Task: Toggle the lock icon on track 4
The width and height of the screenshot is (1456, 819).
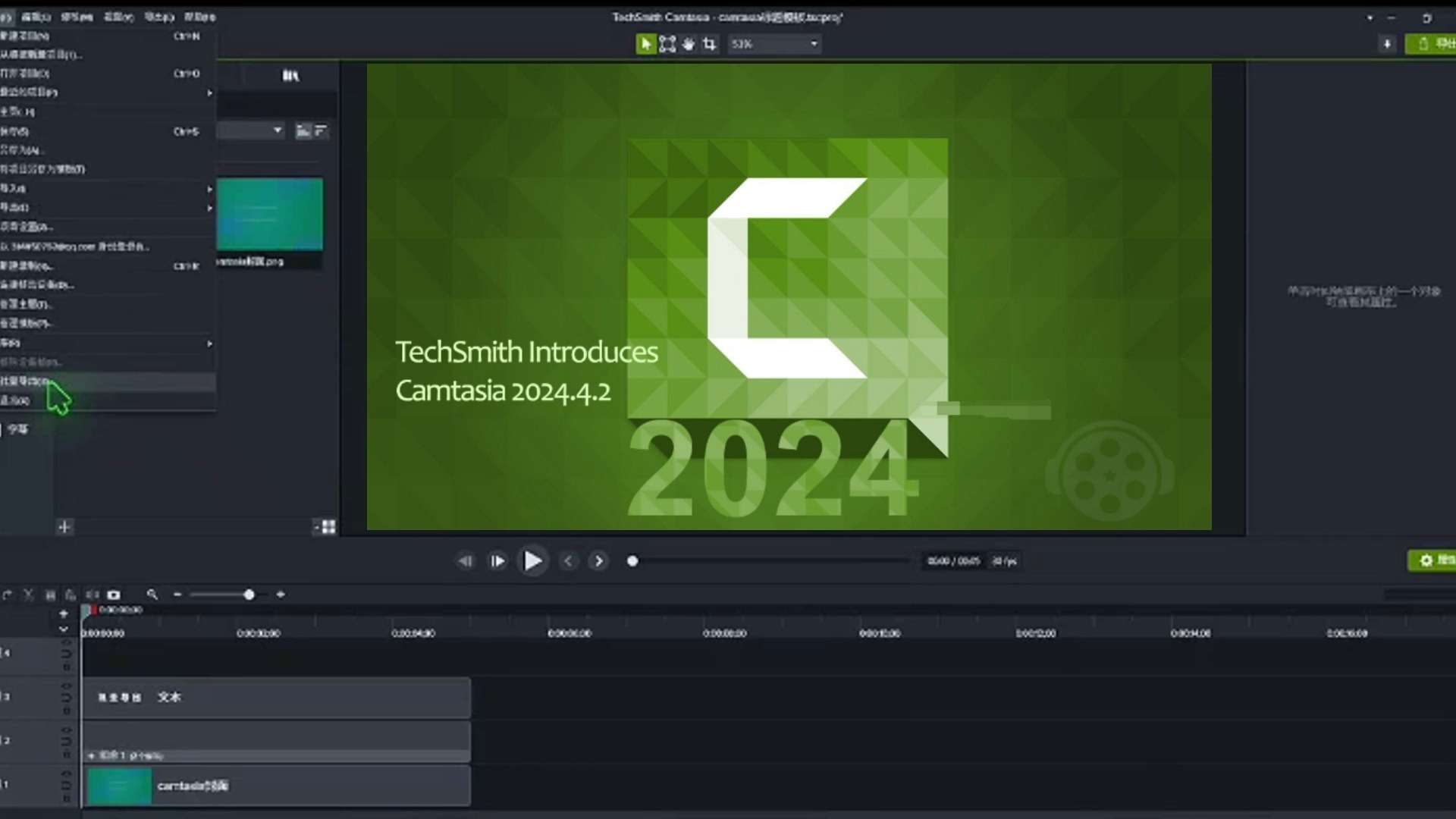Action: [66, 667]
